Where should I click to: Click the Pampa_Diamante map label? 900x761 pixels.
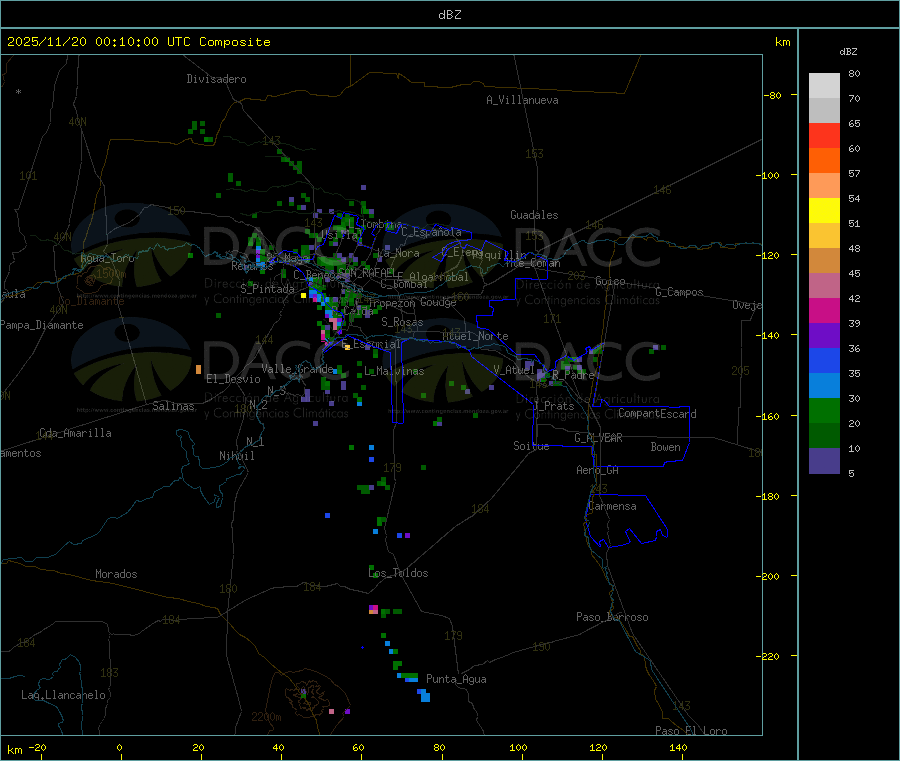coord(41,325)
